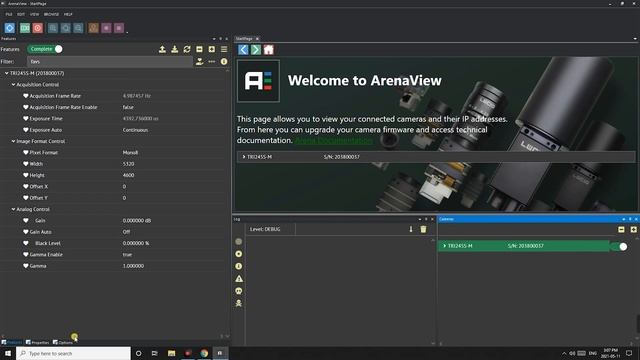Collapse the Analog Control group
The image size is (640, 360).
(13, 209)
